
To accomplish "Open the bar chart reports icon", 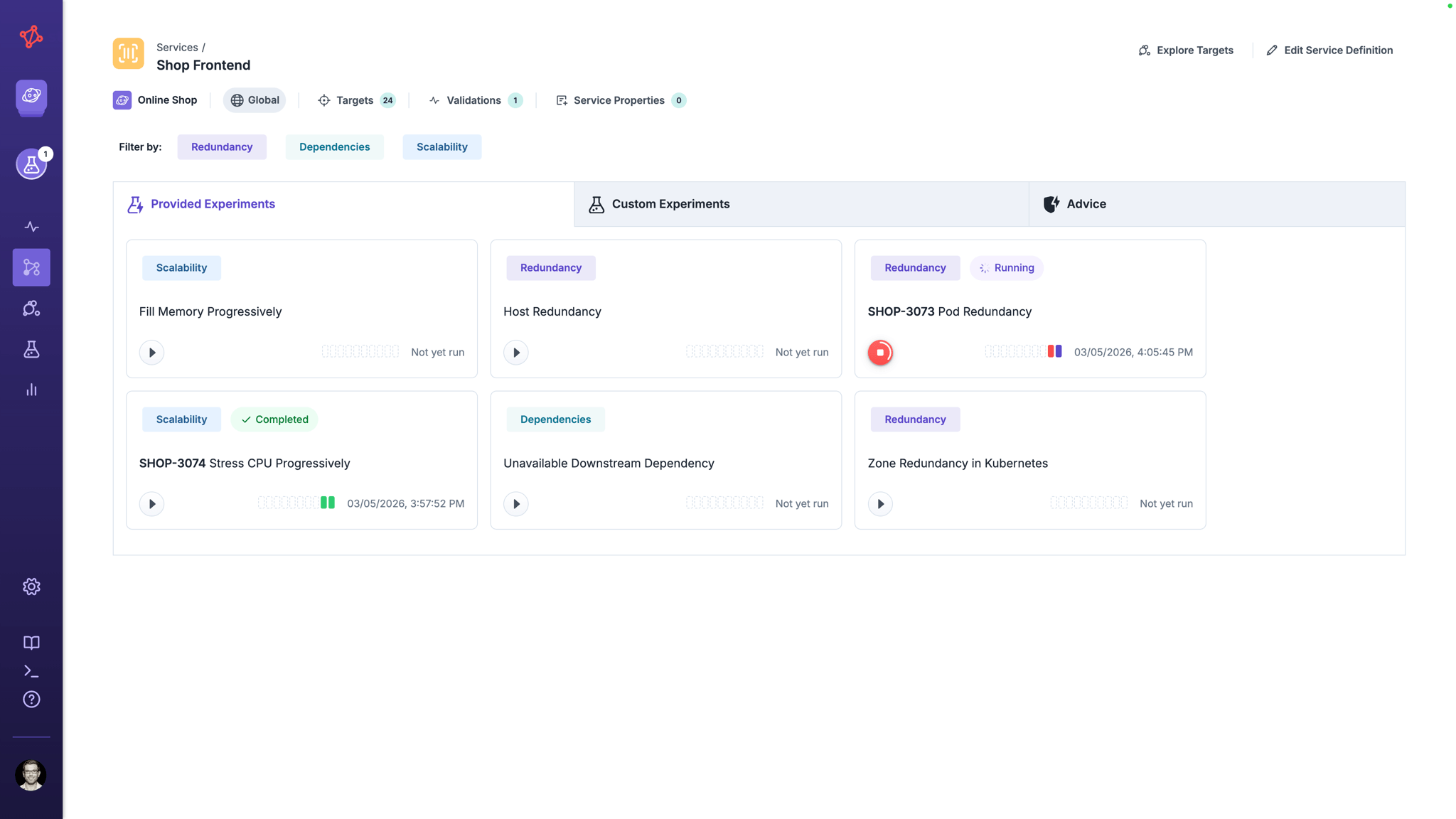I will [31, 390].
